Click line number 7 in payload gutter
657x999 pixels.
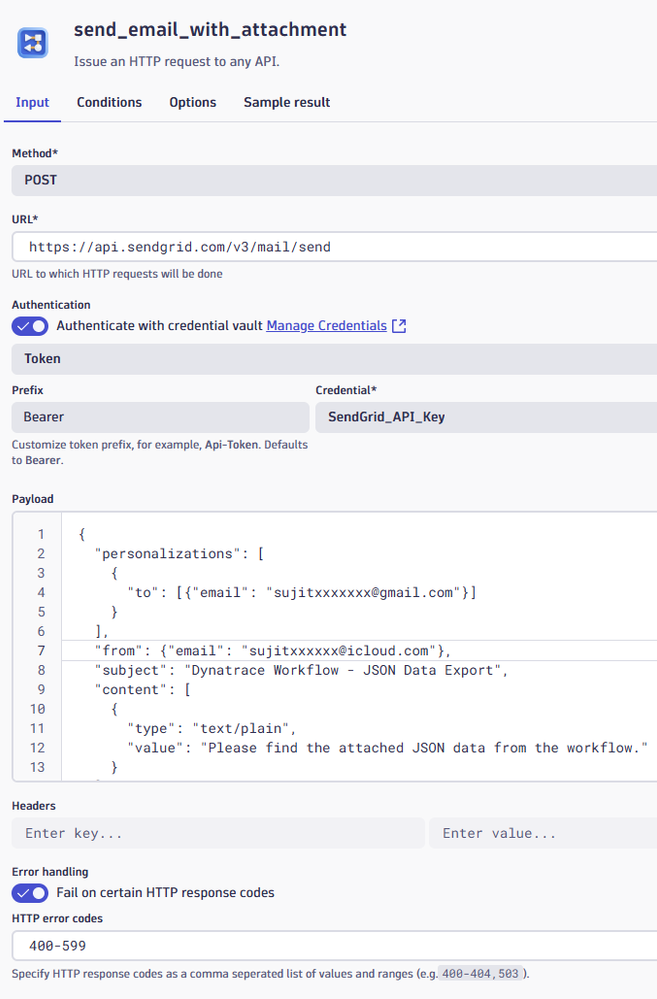(x=41, y=650)
